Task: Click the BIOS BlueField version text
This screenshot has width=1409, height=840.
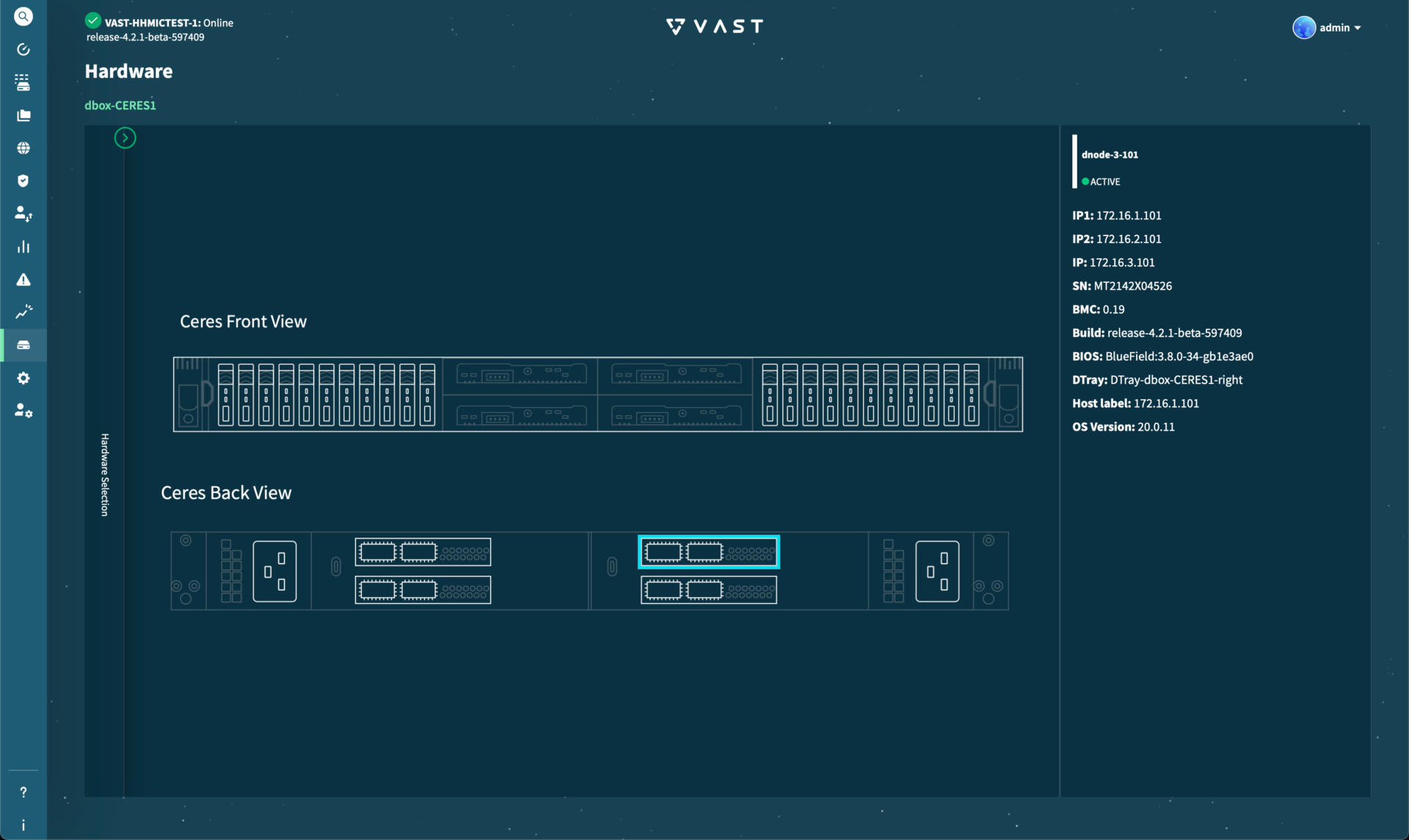Action: pos(1179,357)
